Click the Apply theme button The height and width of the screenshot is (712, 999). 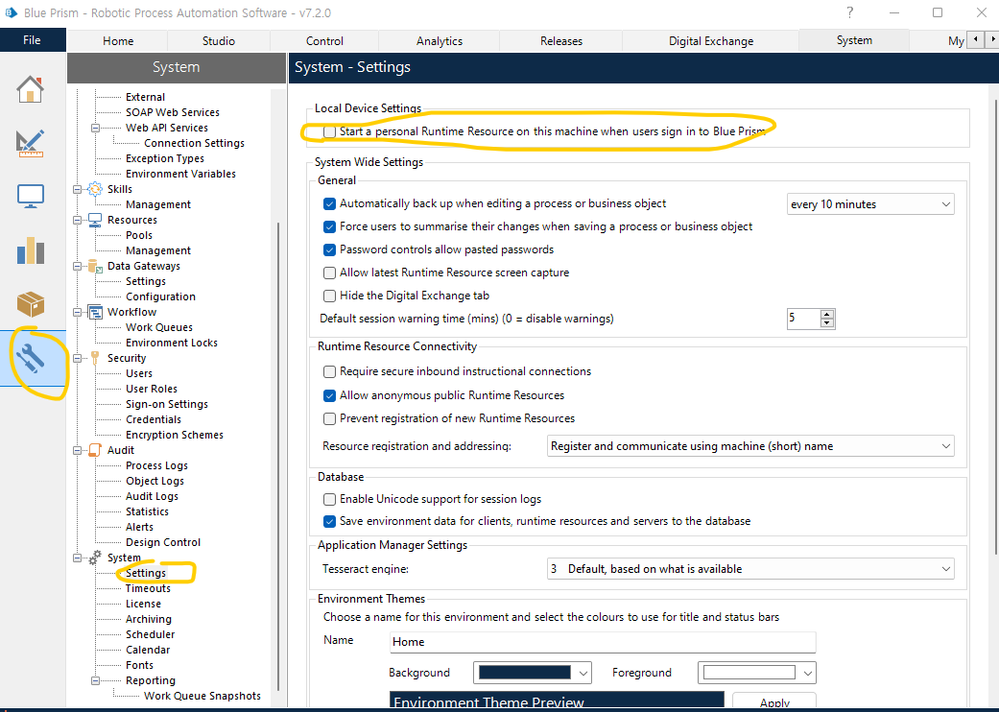(x=774, y=702)
